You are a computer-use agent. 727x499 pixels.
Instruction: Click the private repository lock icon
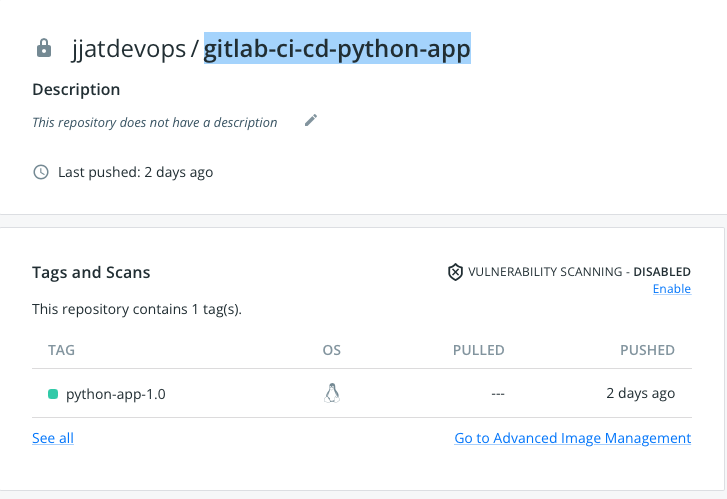(x=43, y=49)
